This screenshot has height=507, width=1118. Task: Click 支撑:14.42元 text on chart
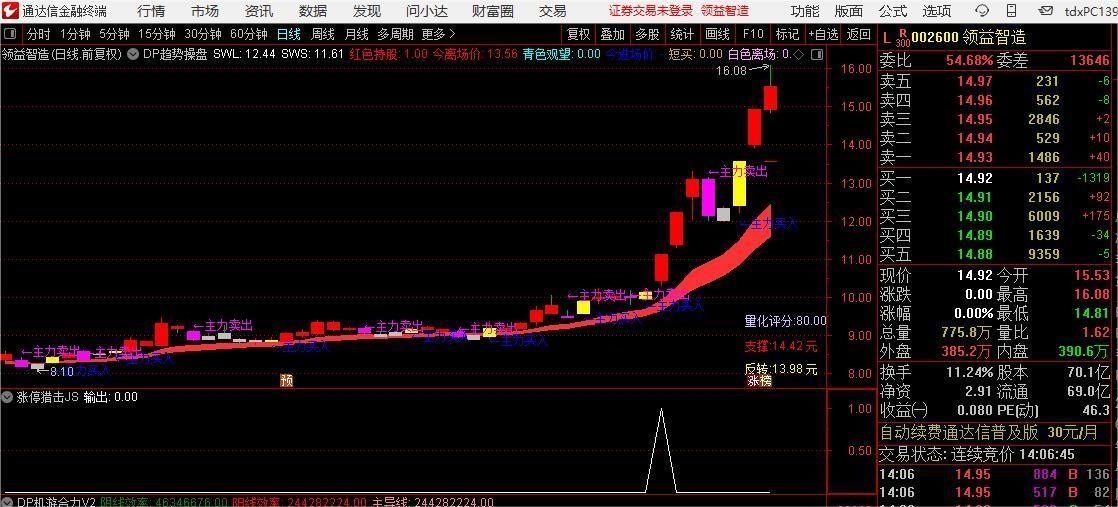[x=781, y=347]
